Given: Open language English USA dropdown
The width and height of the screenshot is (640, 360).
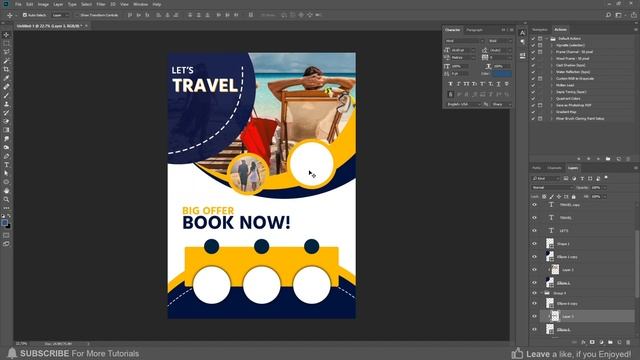Looking at the screenshot, I should pos(464,104).
